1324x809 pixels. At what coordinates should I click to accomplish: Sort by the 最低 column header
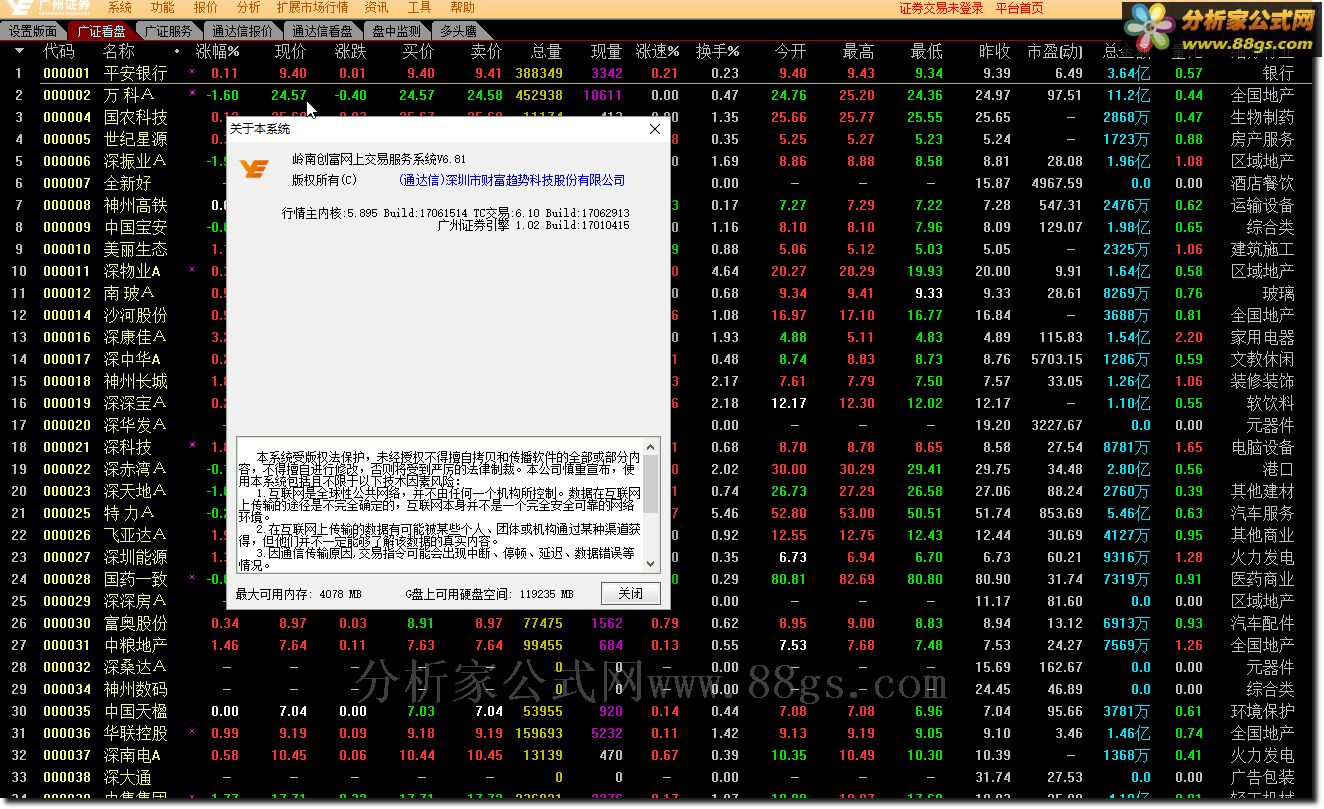pos(926,51)
